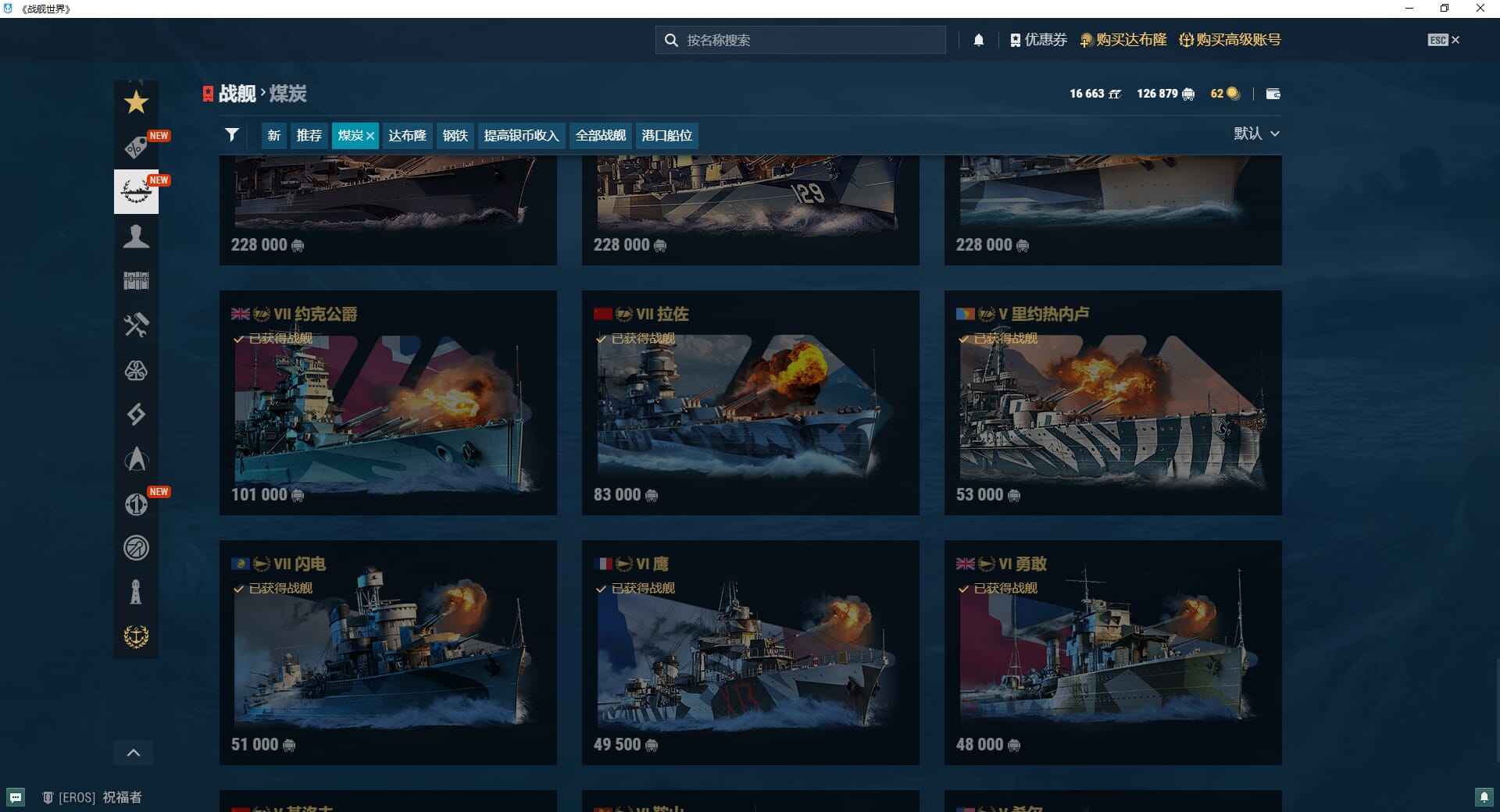Click 购买达布隆 link
This screenshot has height=812, width=1500.
point(1123,40)
